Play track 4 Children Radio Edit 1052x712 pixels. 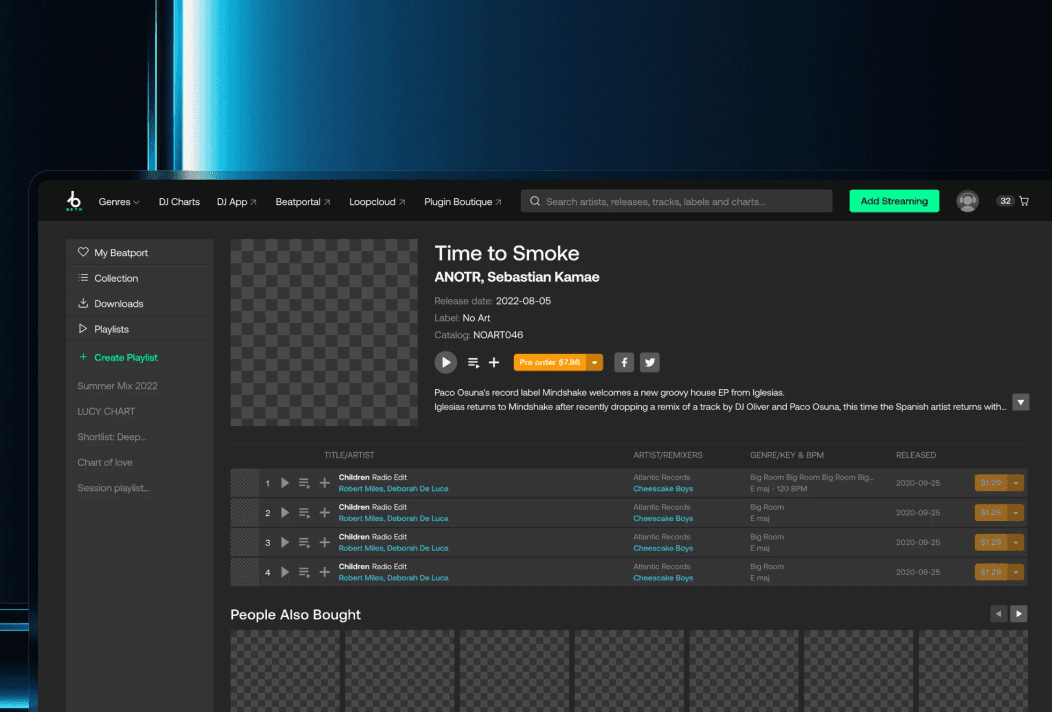tap(285, 572)
